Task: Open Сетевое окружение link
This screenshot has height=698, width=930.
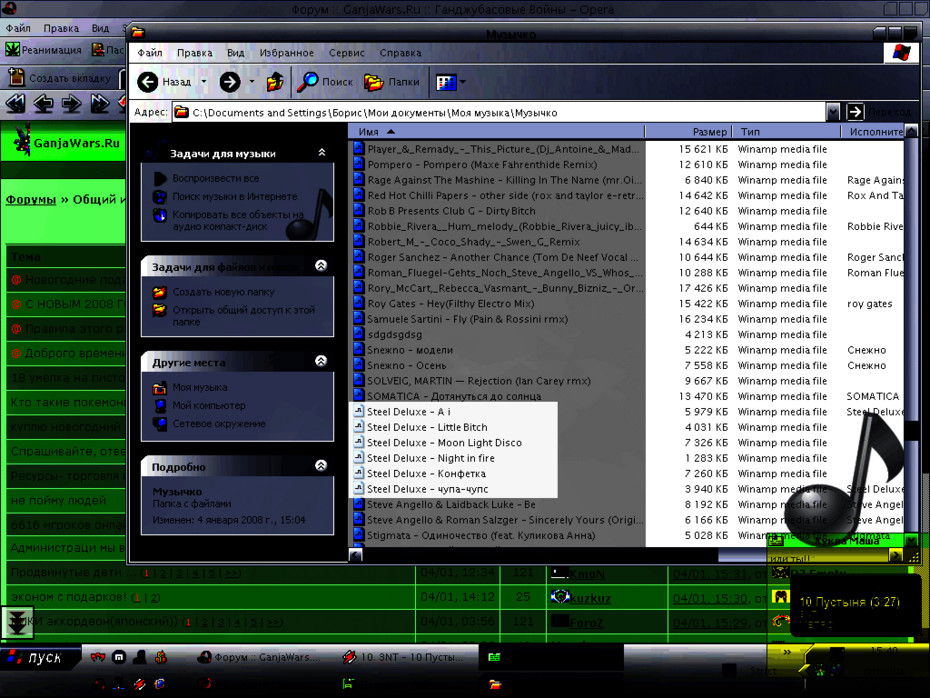Action: (219, 424)
